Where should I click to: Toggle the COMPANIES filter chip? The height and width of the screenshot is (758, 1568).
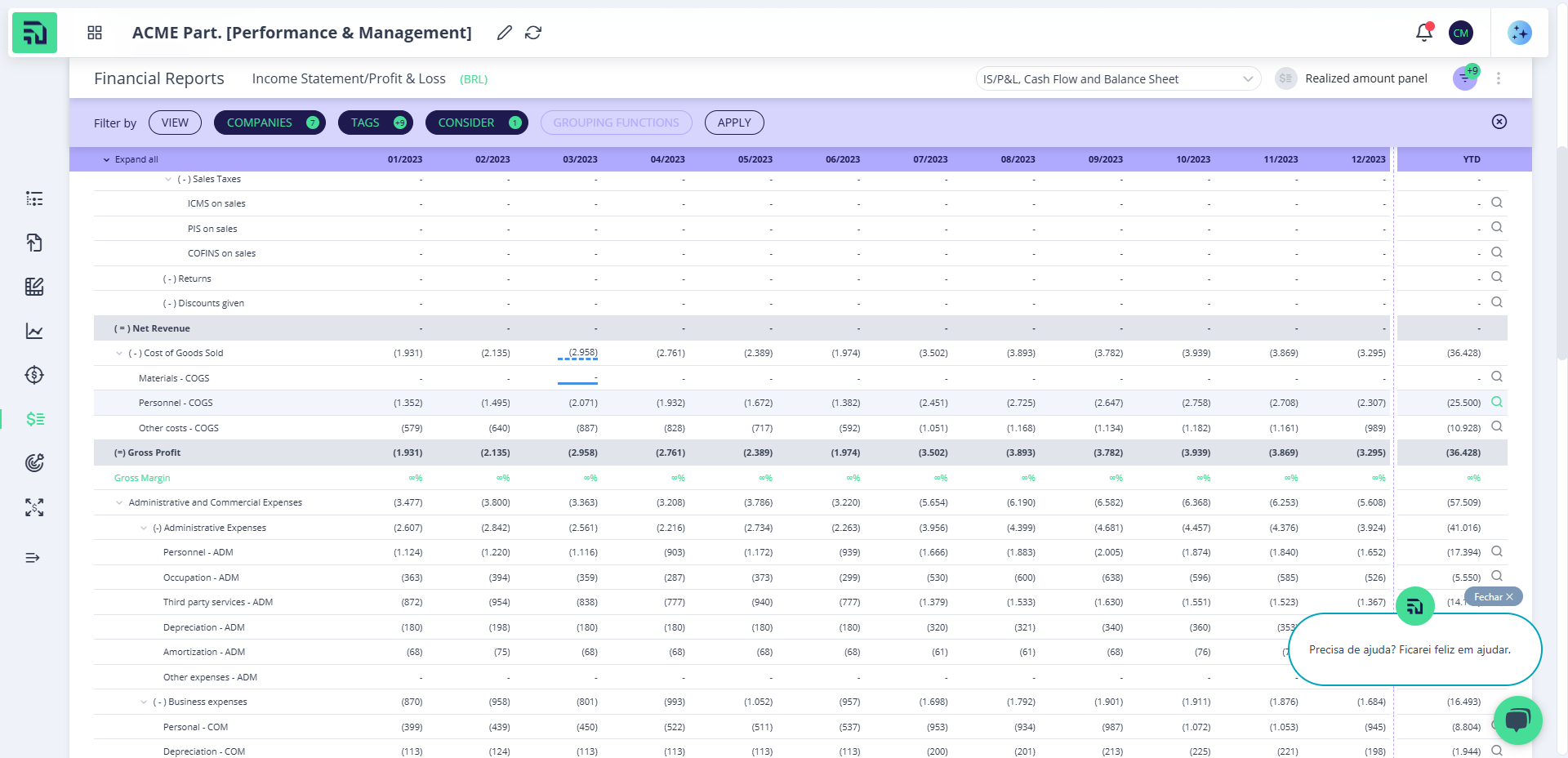coord(269,123)
